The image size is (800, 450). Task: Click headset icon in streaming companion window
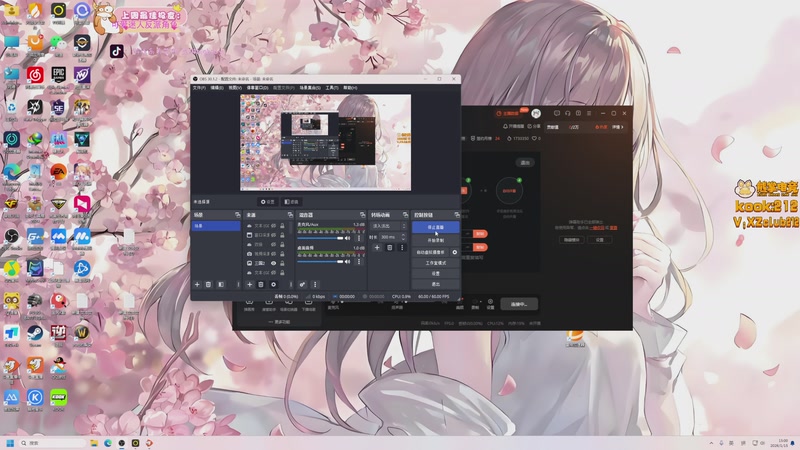pyautogui.click(x=567, y=113)
